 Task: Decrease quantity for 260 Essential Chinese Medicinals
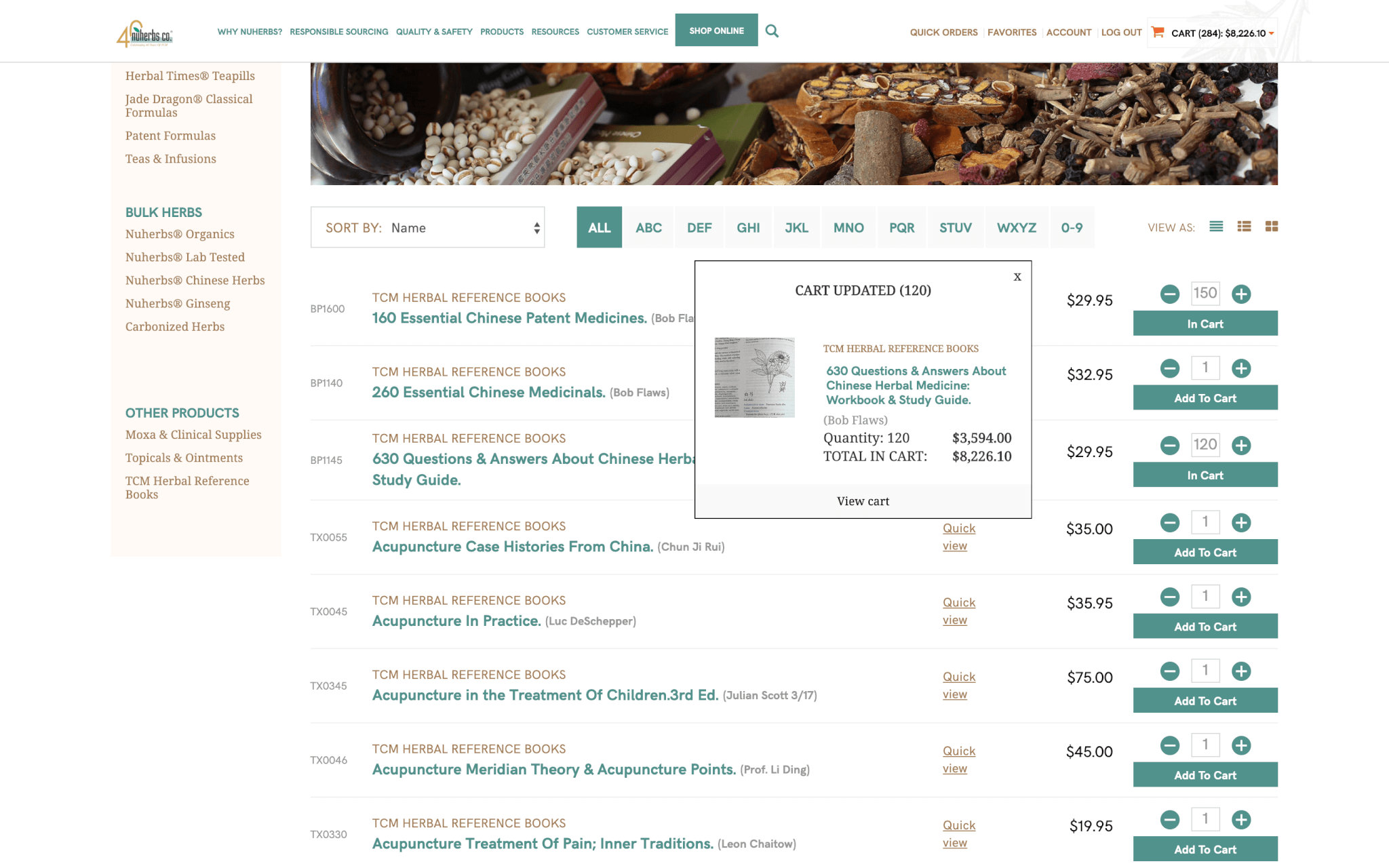pyautogui.click(x=1170, y=368)
